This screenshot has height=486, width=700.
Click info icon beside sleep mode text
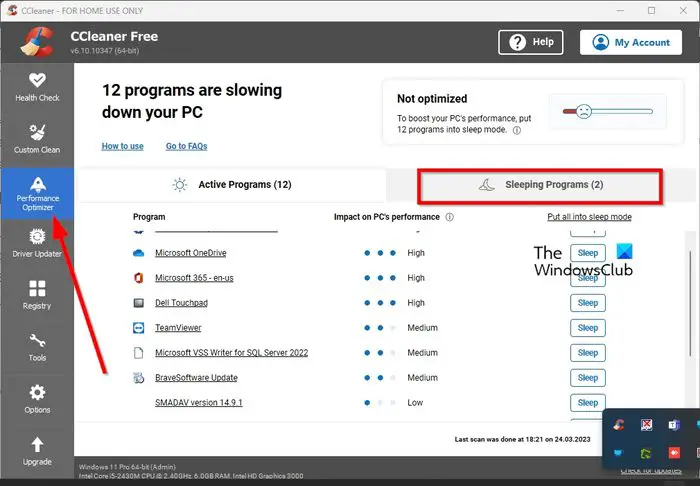tap(517, 130)
